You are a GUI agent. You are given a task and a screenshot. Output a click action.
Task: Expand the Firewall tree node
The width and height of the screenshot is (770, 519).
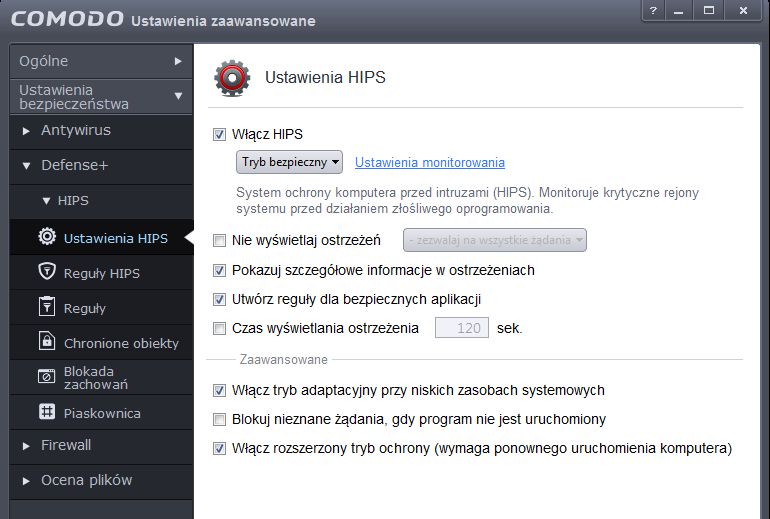[26, 446]
